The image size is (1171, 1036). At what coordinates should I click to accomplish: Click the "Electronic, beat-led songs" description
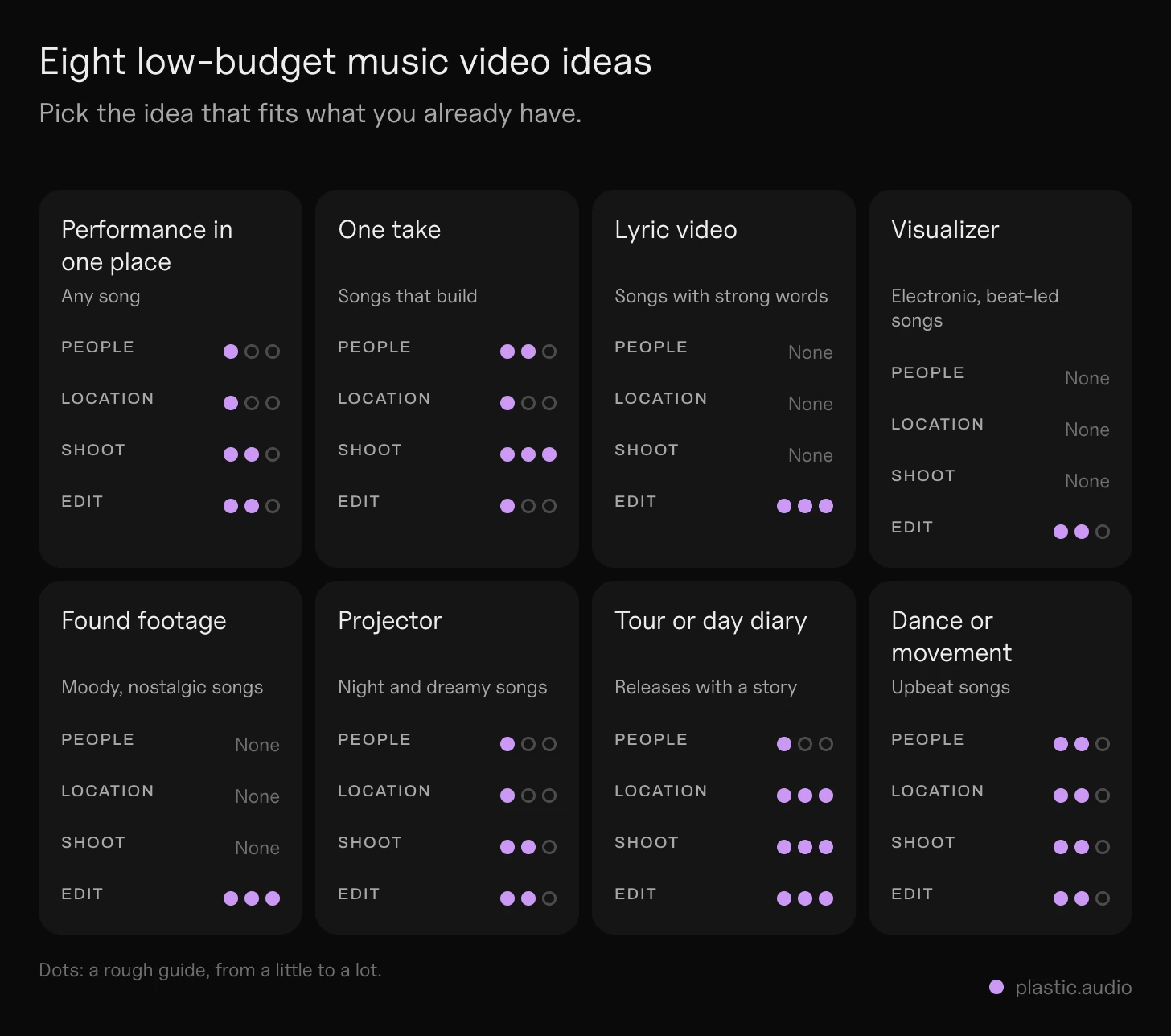point(975,308)
